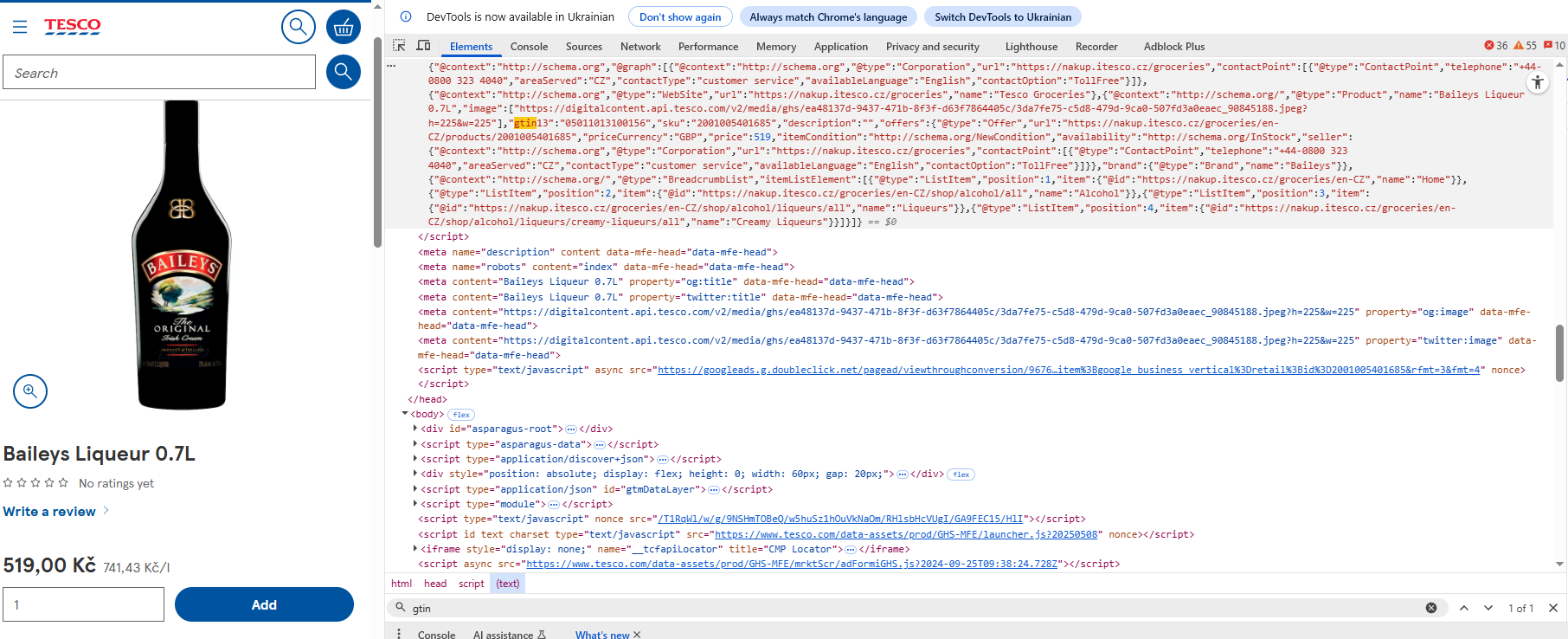Click the flex badge next to body

[461, 415]
